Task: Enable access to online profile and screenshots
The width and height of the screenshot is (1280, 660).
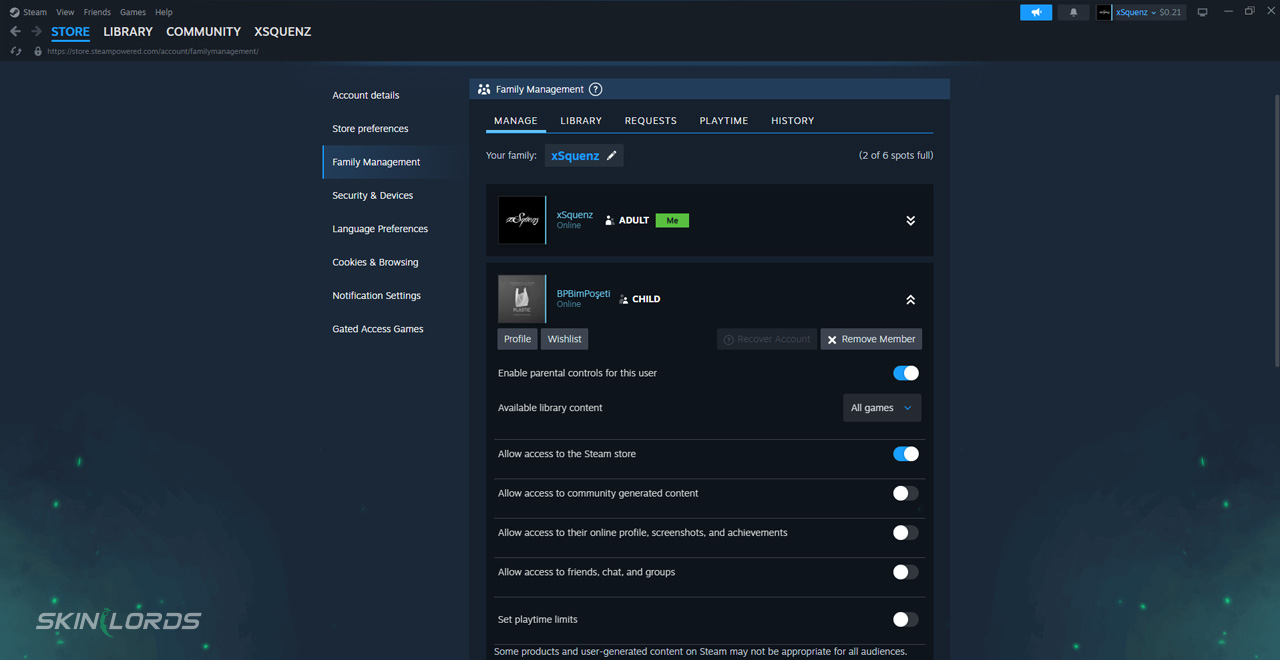Action: (906, 533)
